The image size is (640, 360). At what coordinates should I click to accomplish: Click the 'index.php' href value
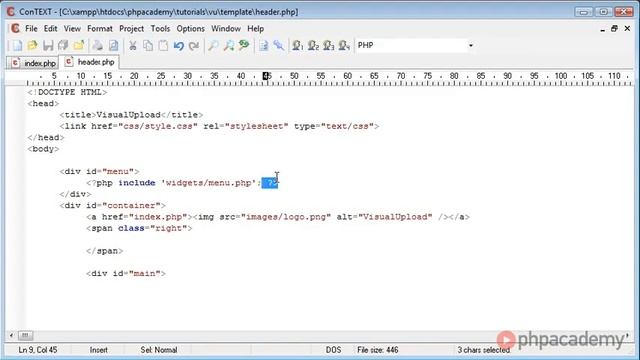[158, 217]
